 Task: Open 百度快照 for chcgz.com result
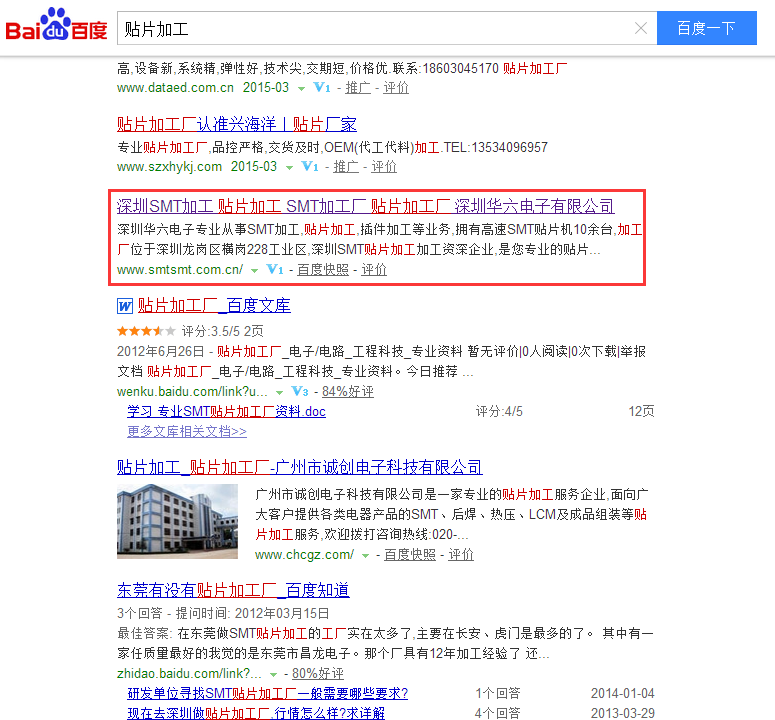[410, 554]
